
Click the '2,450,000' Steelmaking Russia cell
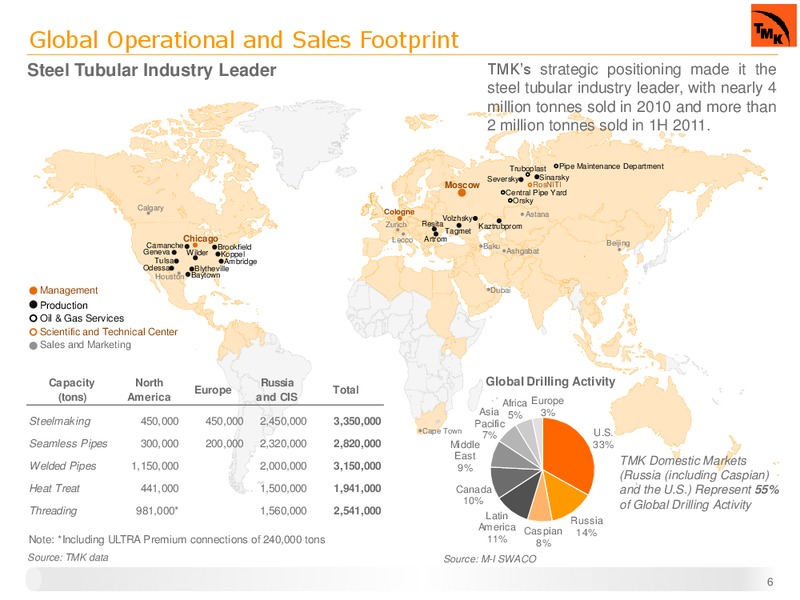point(283,421)
